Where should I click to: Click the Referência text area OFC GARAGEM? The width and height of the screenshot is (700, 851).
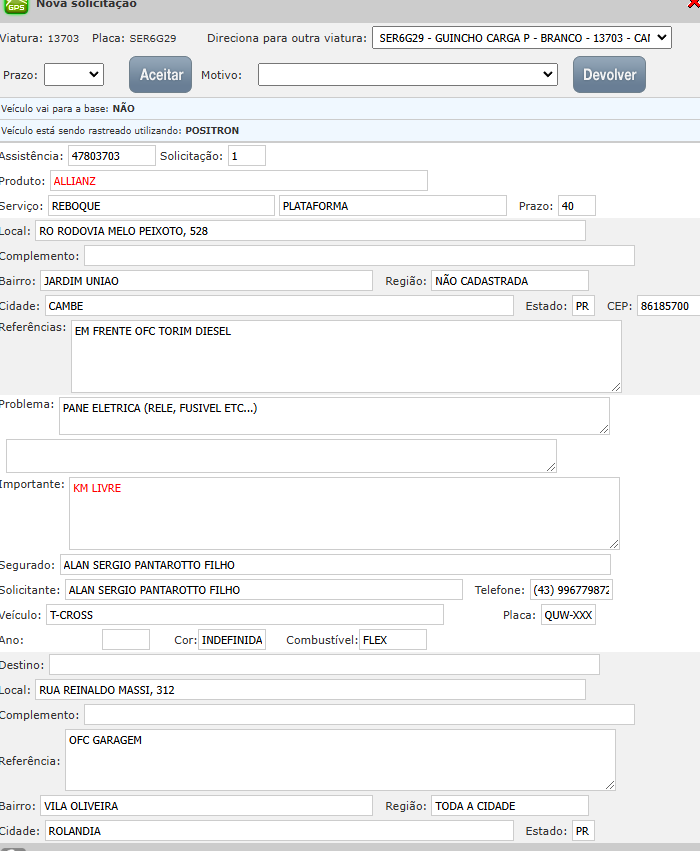pyautogui.click(x=340, y=760)
